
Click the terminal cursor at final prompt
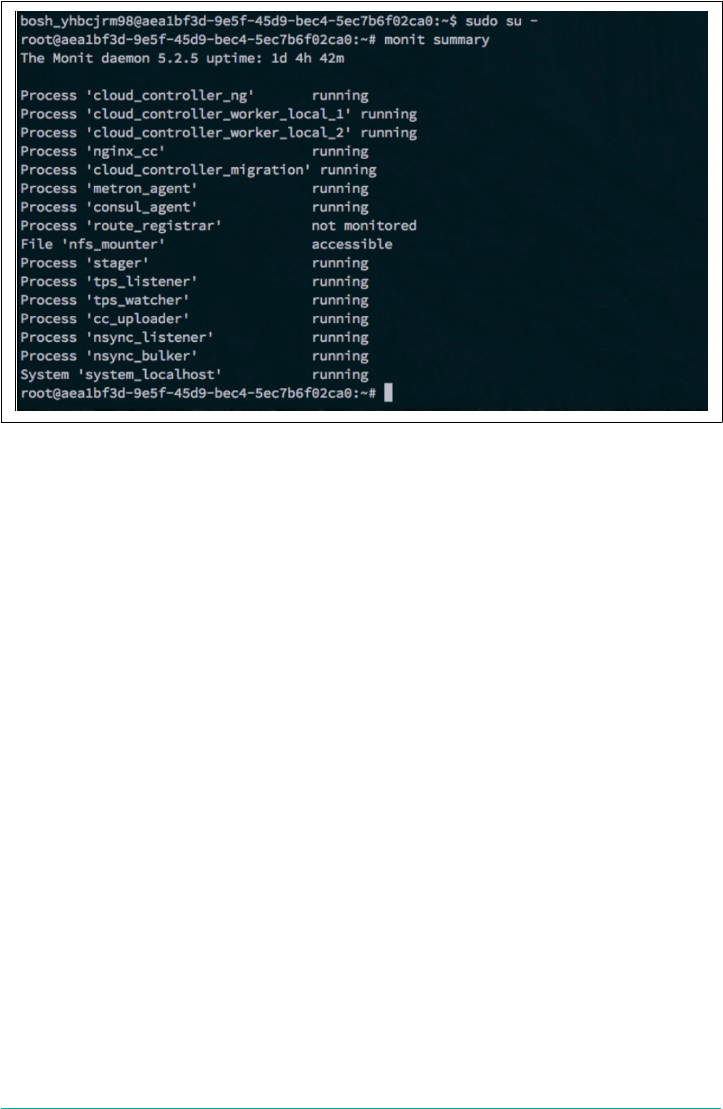388,393
